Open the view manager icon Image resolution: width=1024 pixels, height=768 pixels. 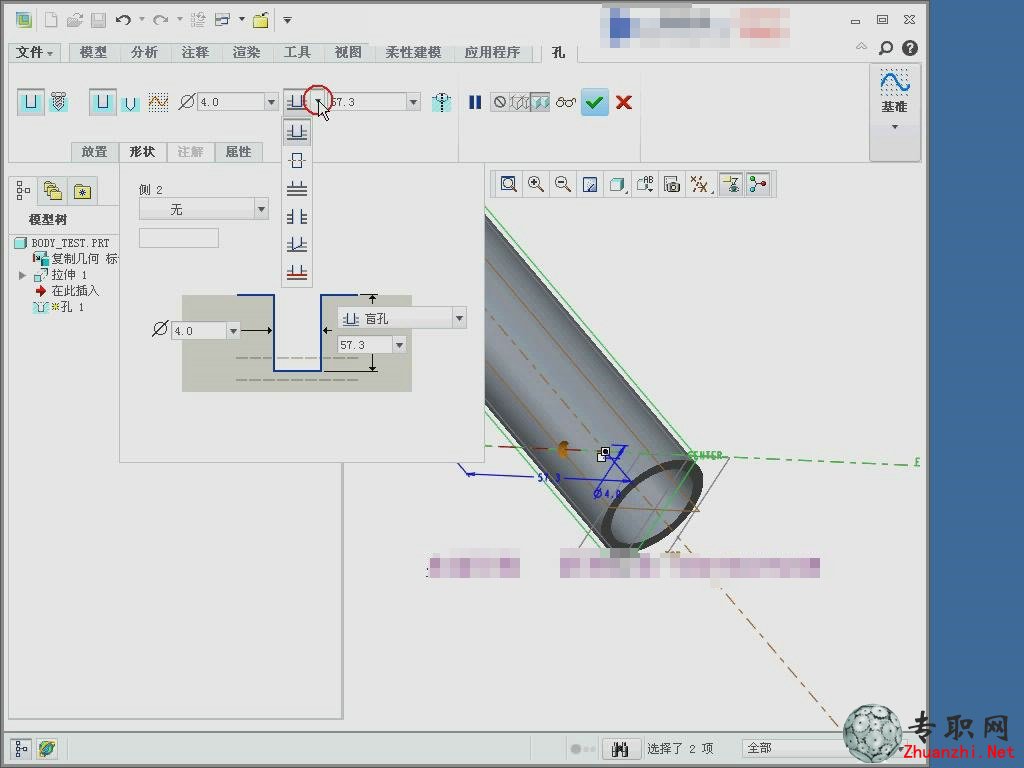(x=672, y=184)
